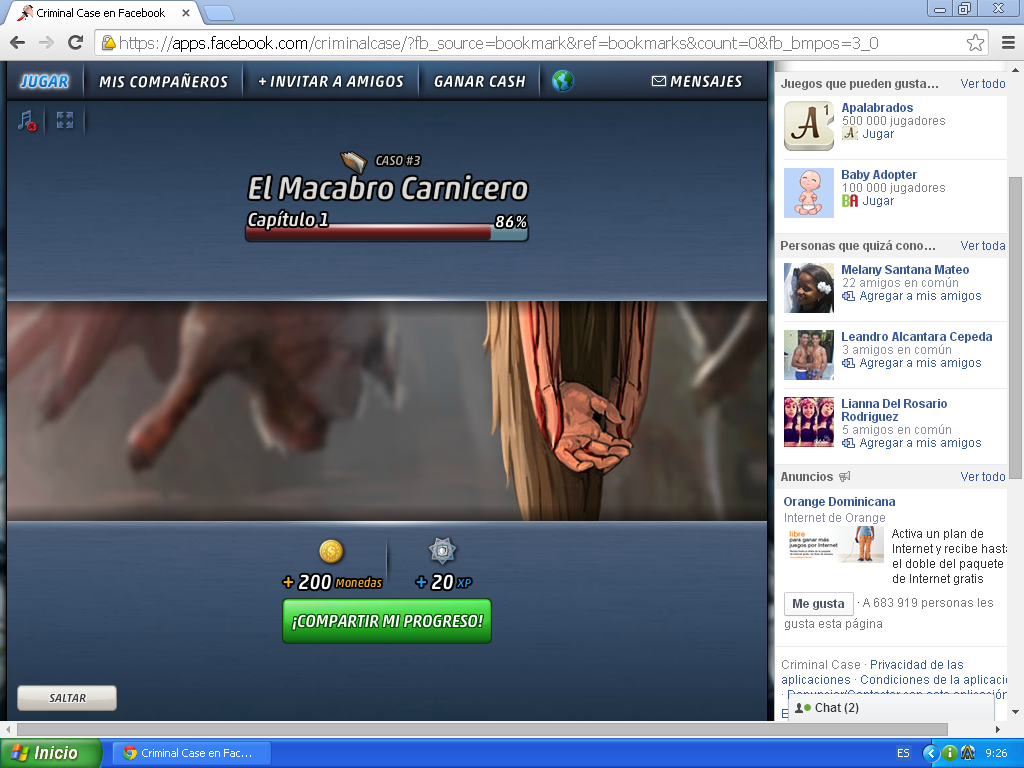Click the police badge XP icon
This screenshot has height=768, width=1024.
(442, 551)
